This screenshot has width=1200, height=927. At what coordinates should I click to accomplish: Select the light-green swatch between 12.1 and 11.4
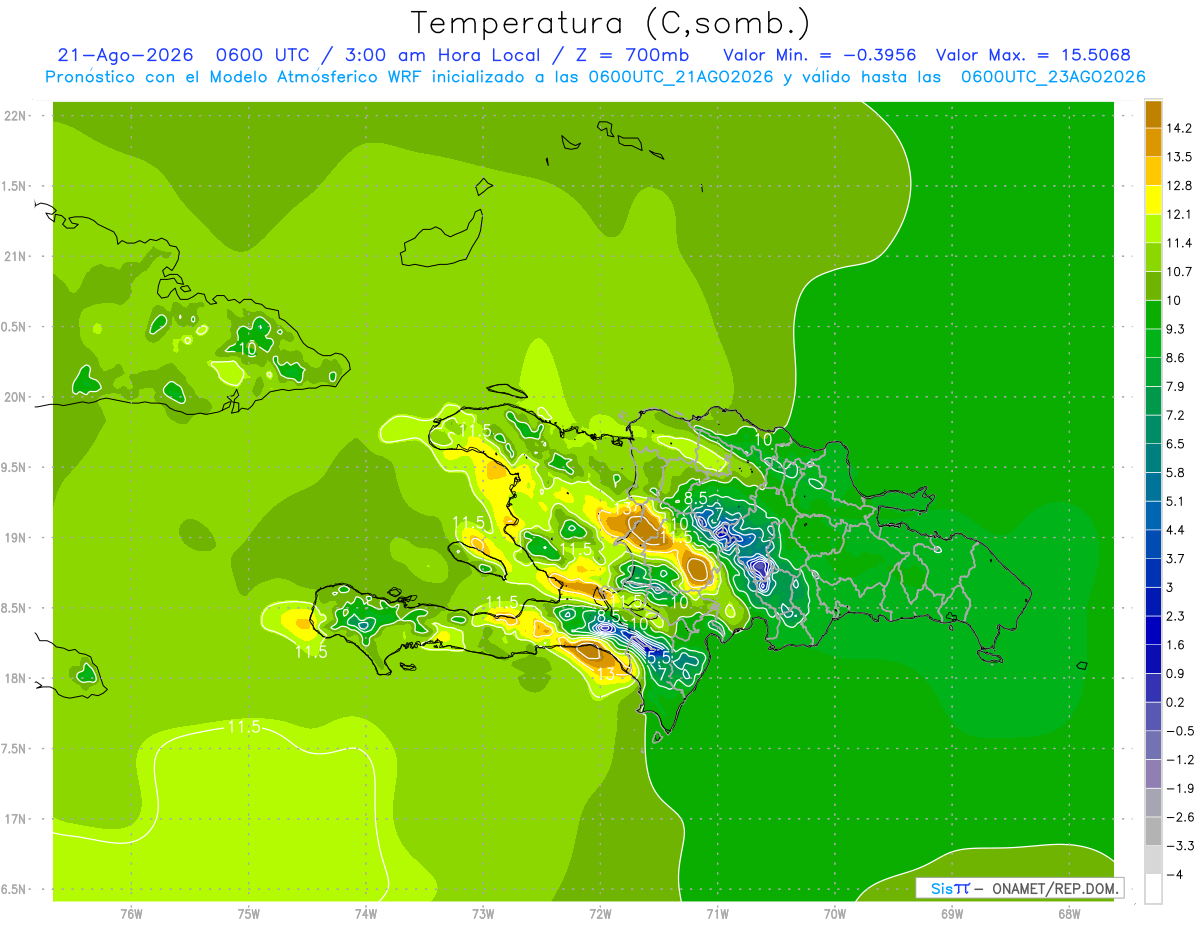[1153, 228]
